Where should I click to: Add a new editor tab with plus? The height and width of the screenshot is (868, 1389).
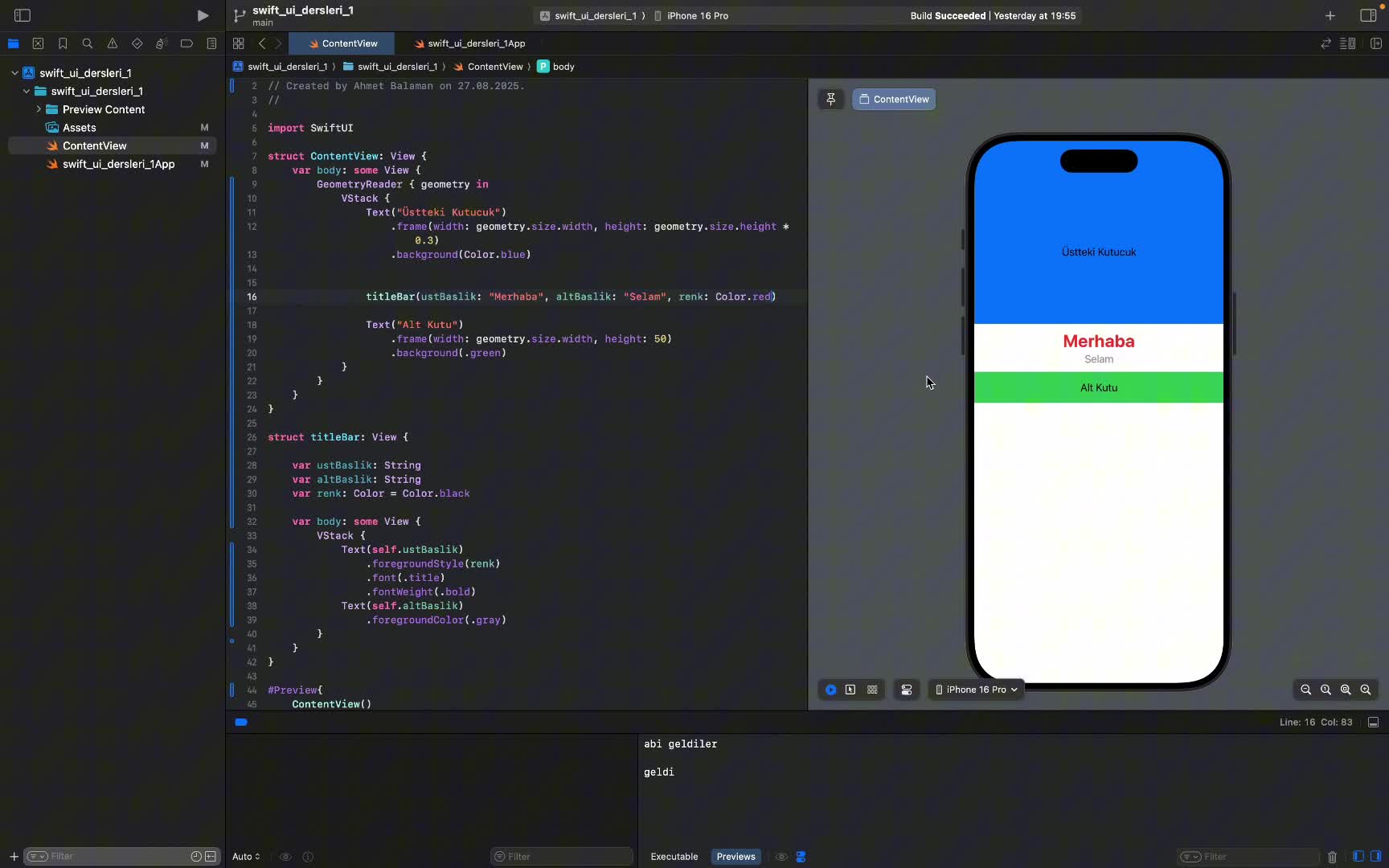[x=1330, y=15]
